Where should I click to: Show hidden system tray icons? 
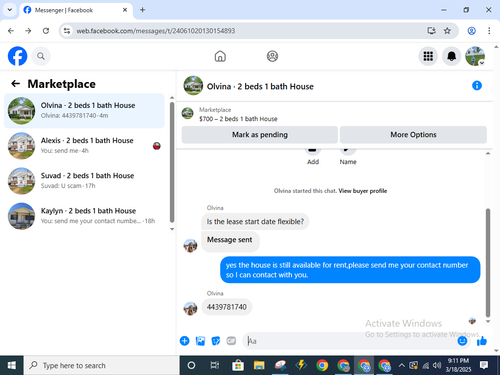click(402, 365)
